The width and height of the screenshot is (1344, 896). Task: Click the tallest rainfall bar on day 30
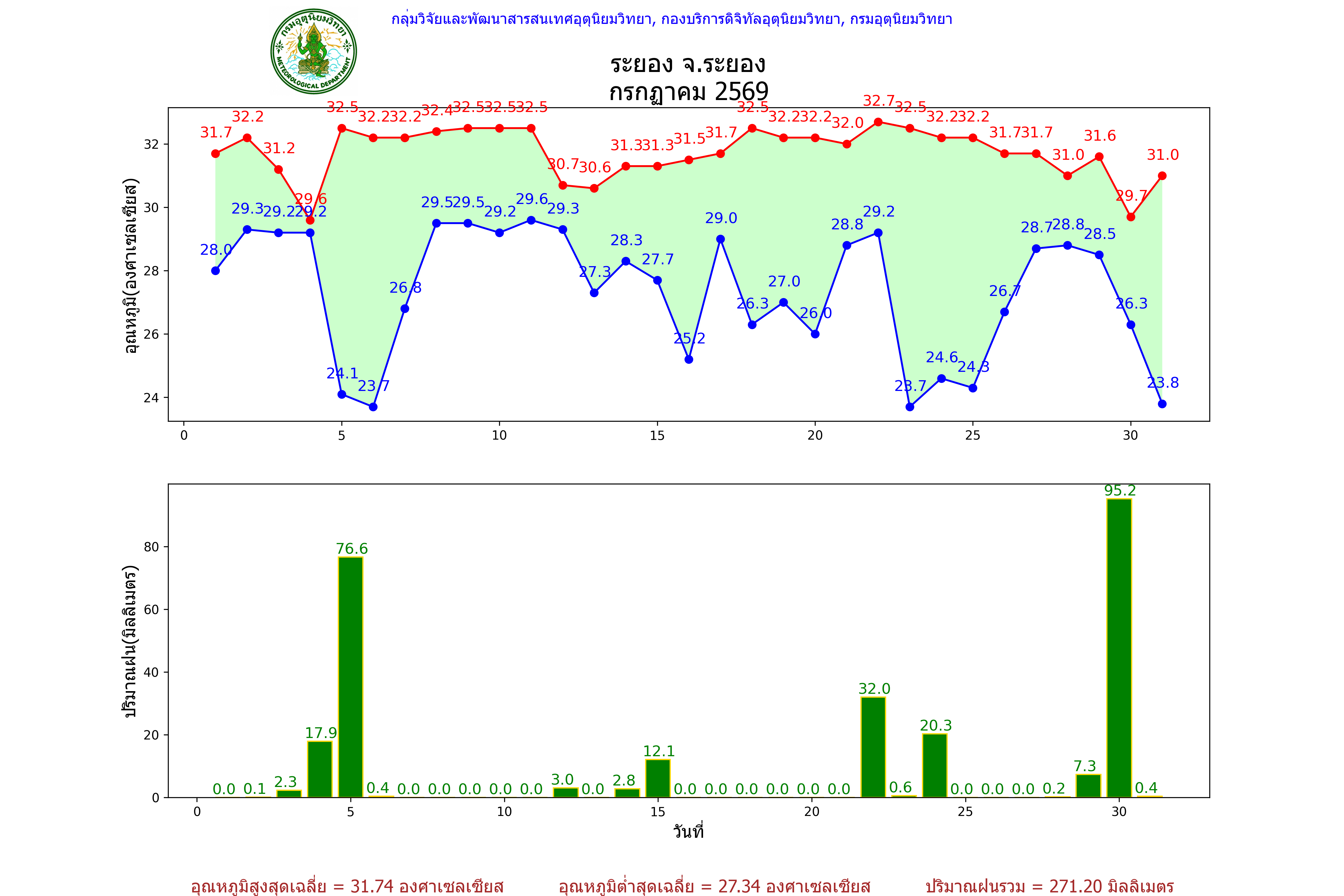[1119, 648]
